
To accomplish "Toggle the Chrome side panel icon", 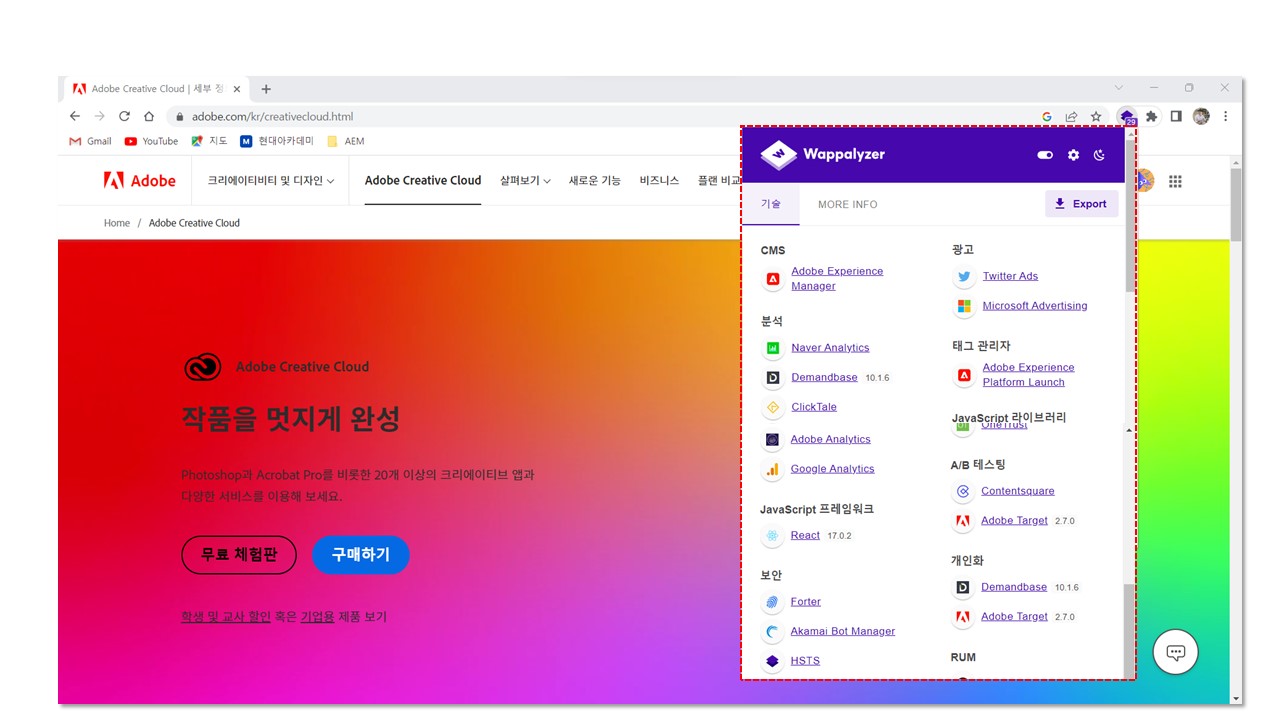I will [1176, 116].
